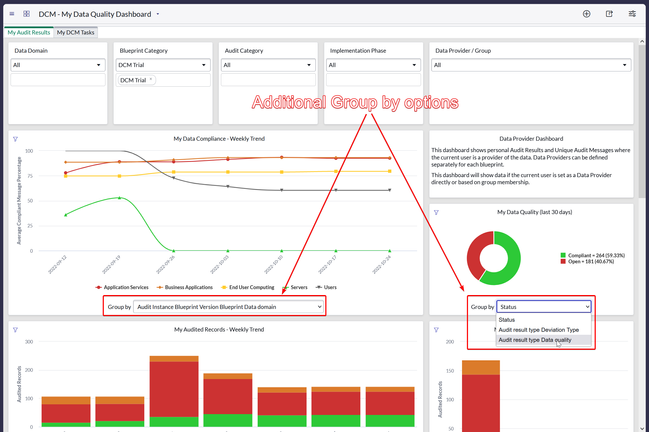
Task: Switch to My DCM Tasks tab
Action: [75, 32]
